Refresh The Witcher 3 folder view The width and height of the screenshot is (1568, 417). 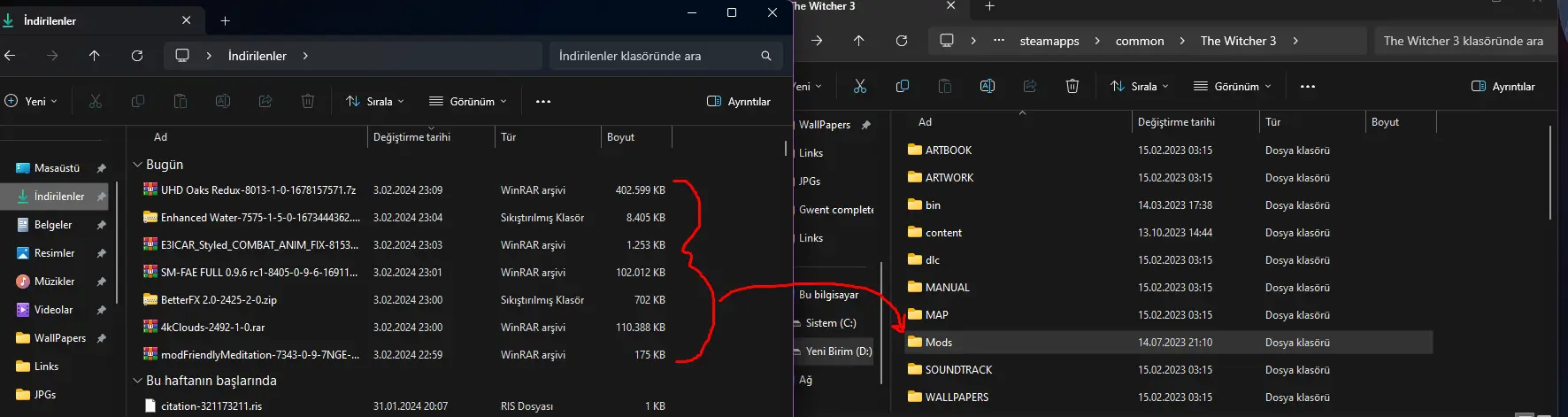click(902, 41)
